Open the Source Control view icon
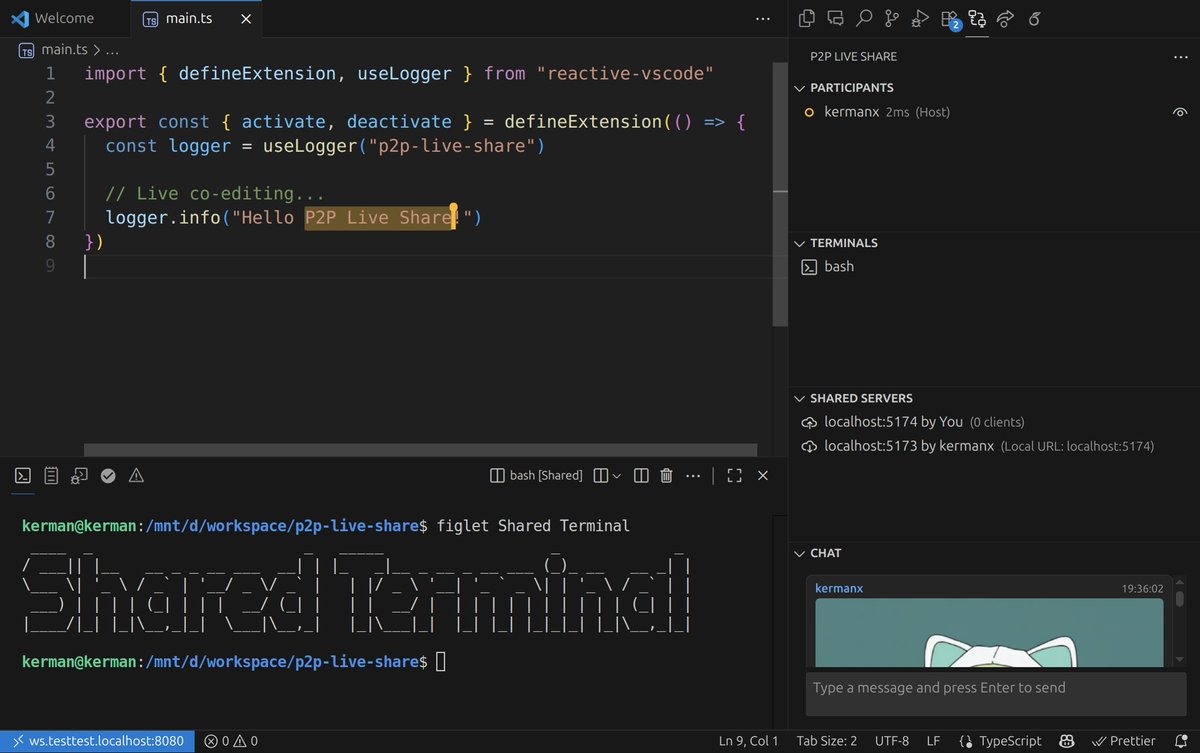This screenshot has width=1200, height=753. coord(892,18)
